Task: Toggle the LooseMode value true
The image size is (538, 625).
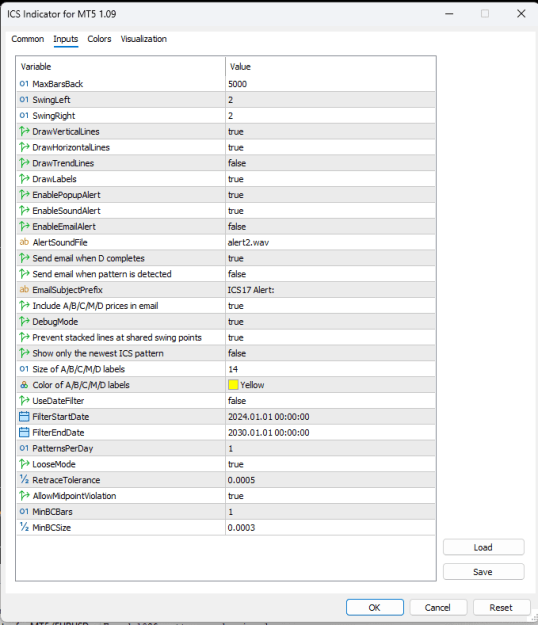Action: pos(330,464)
